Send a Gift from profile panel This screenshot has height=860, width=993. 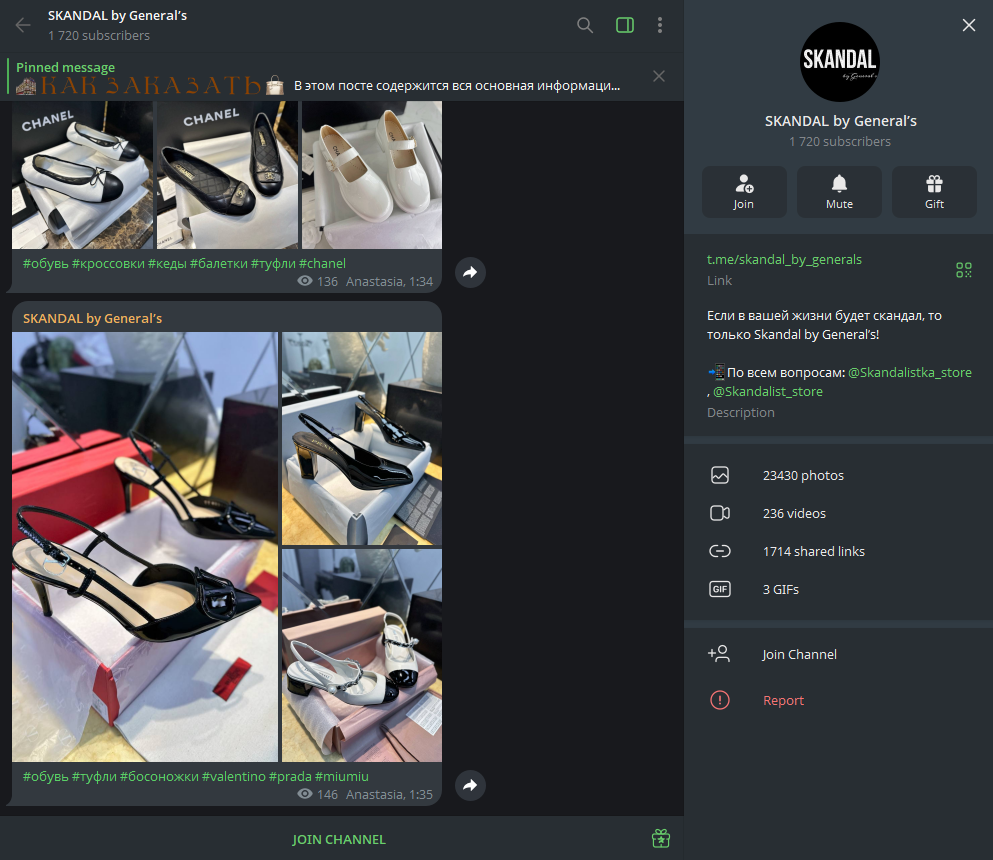(x=934, y=191)
